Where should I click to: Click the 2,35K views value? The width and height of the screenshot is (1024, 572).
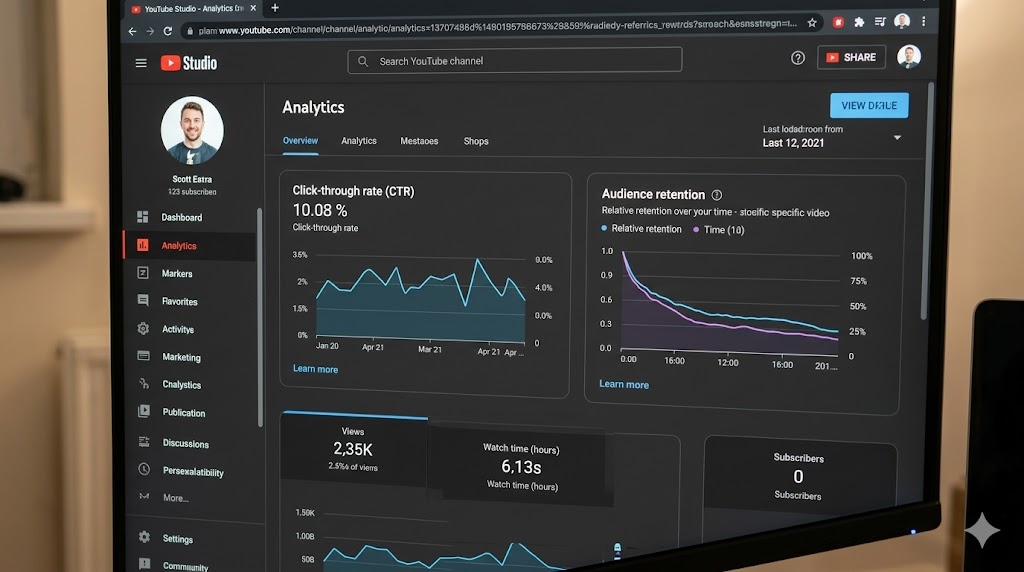353,449
